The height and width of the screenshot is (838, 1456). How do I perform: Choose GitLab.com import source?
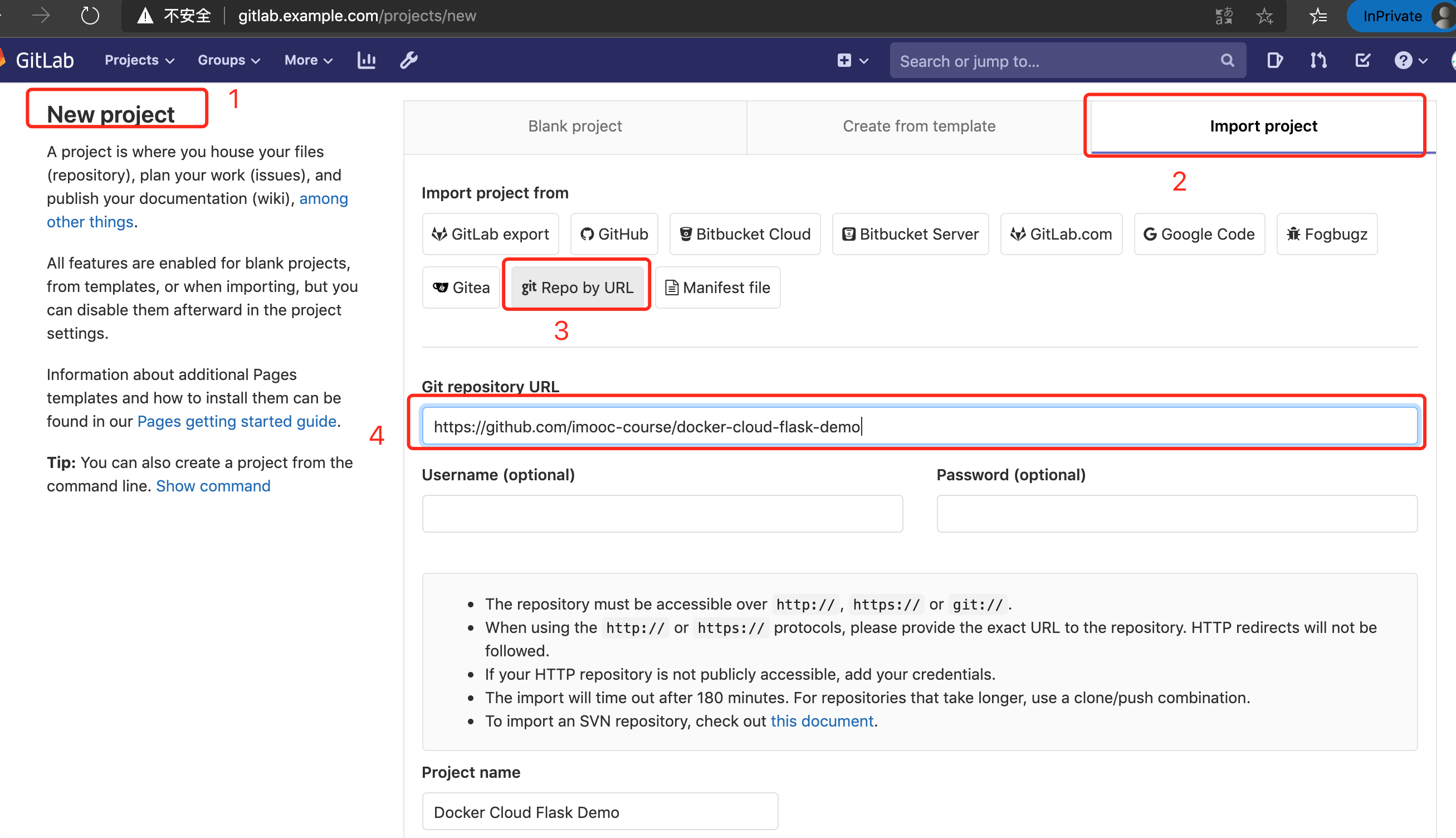coord(1062,234)
